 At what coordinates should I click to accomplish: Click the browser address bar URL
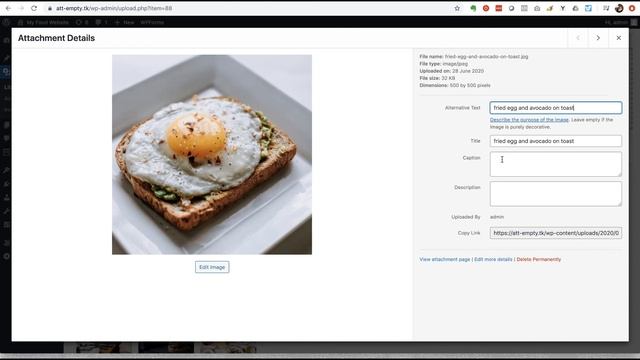114,8
